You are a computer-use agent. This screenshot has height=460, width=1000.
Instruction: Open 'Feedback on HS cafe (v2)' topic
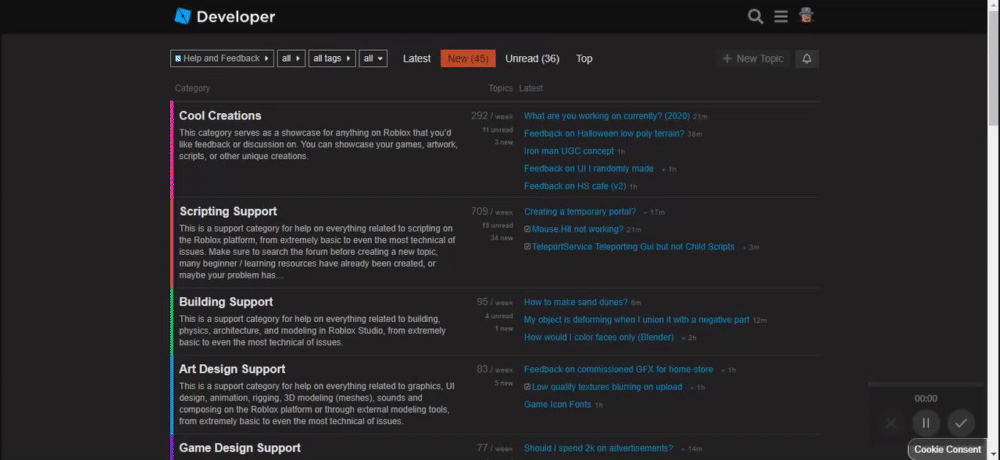tap(575, 186)
